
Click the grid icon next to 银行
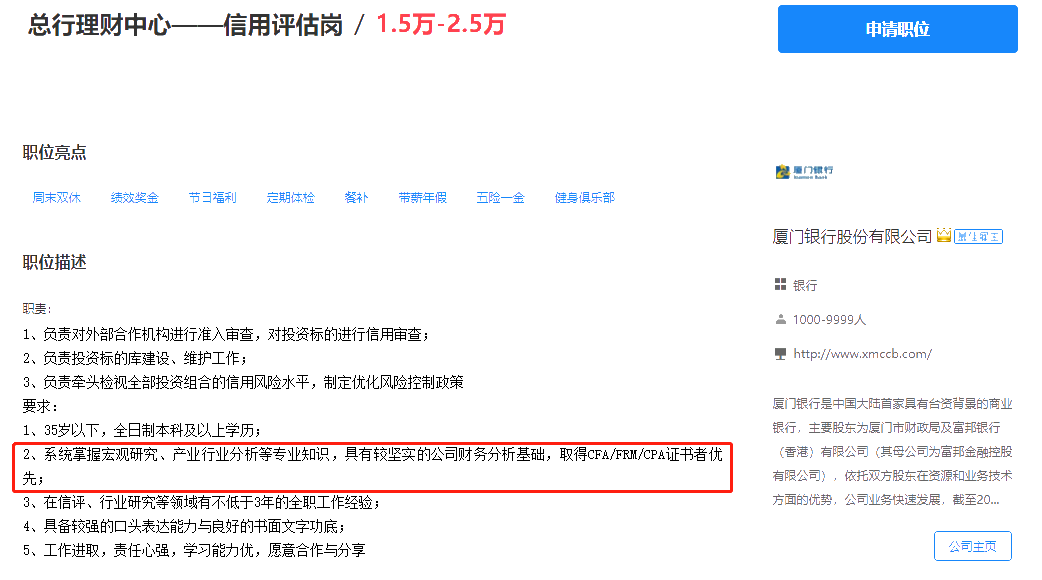click(x=782, y=284)
